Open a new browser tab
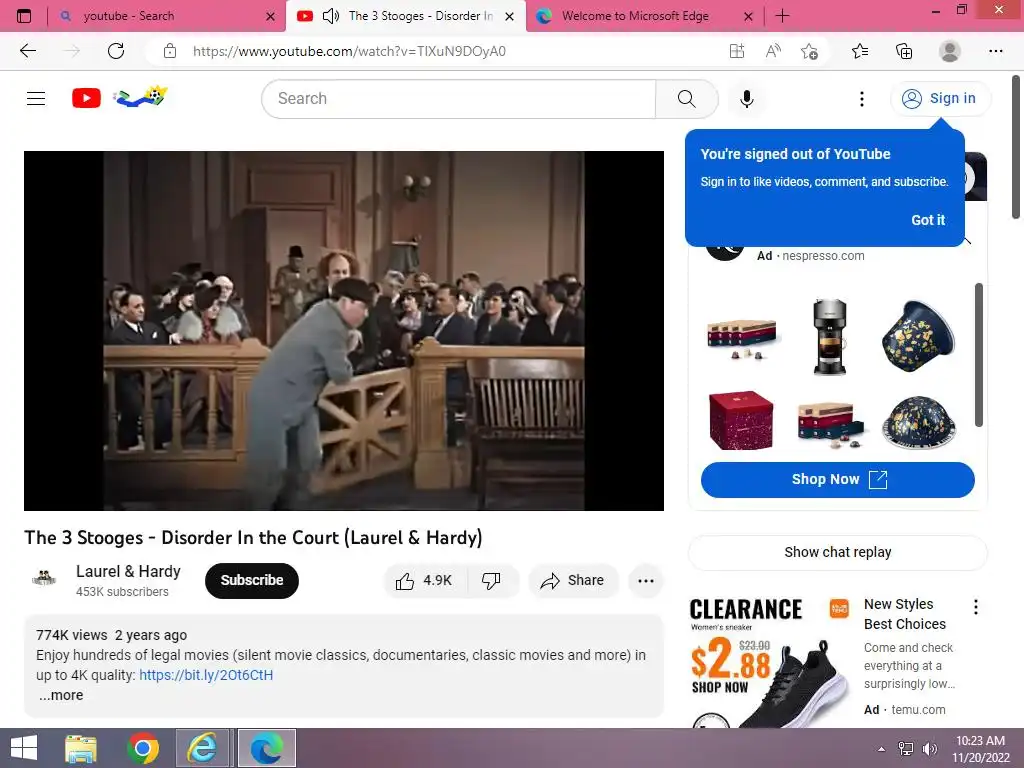 (782, 16)
